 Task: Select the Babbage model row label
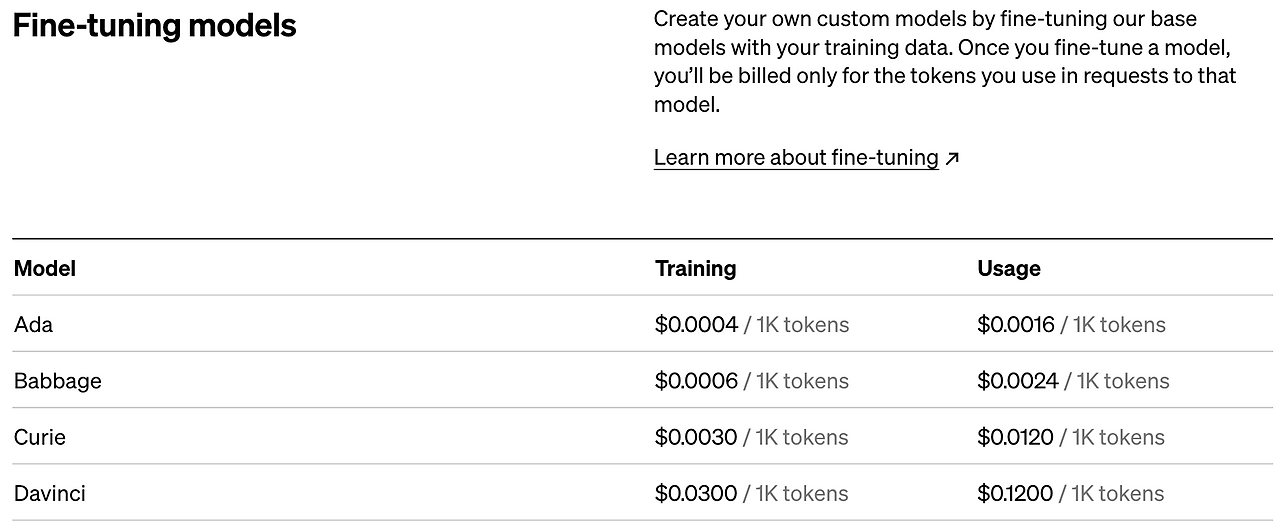(x=58, y=381)
